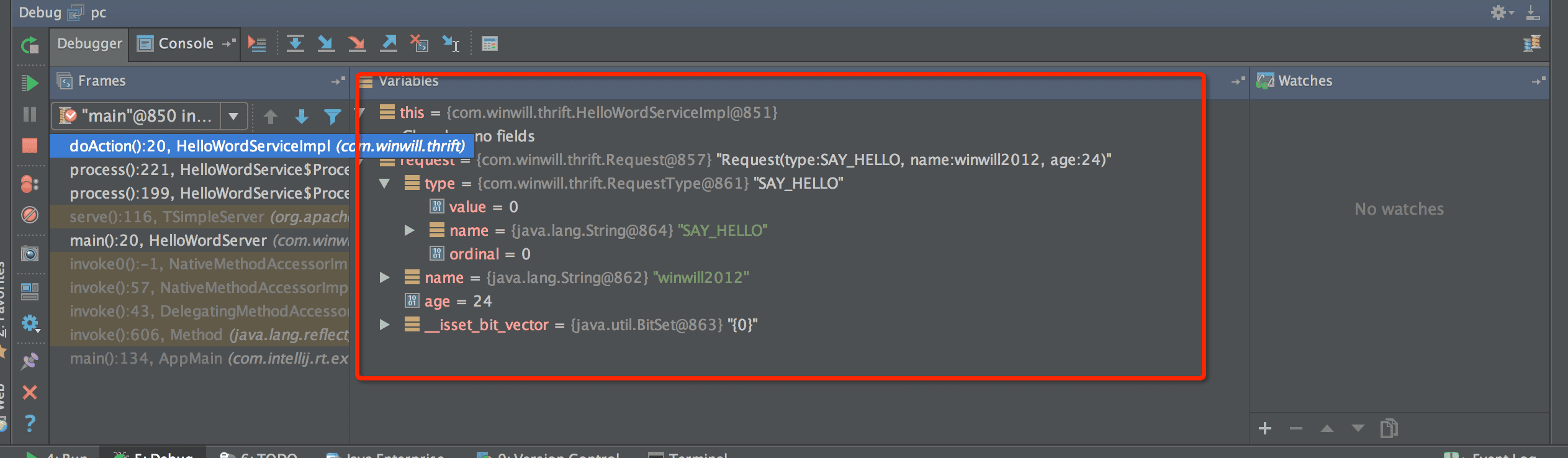Resume program execution
1568x458 pixels.
pyautogui.click(x=30, y=83)
